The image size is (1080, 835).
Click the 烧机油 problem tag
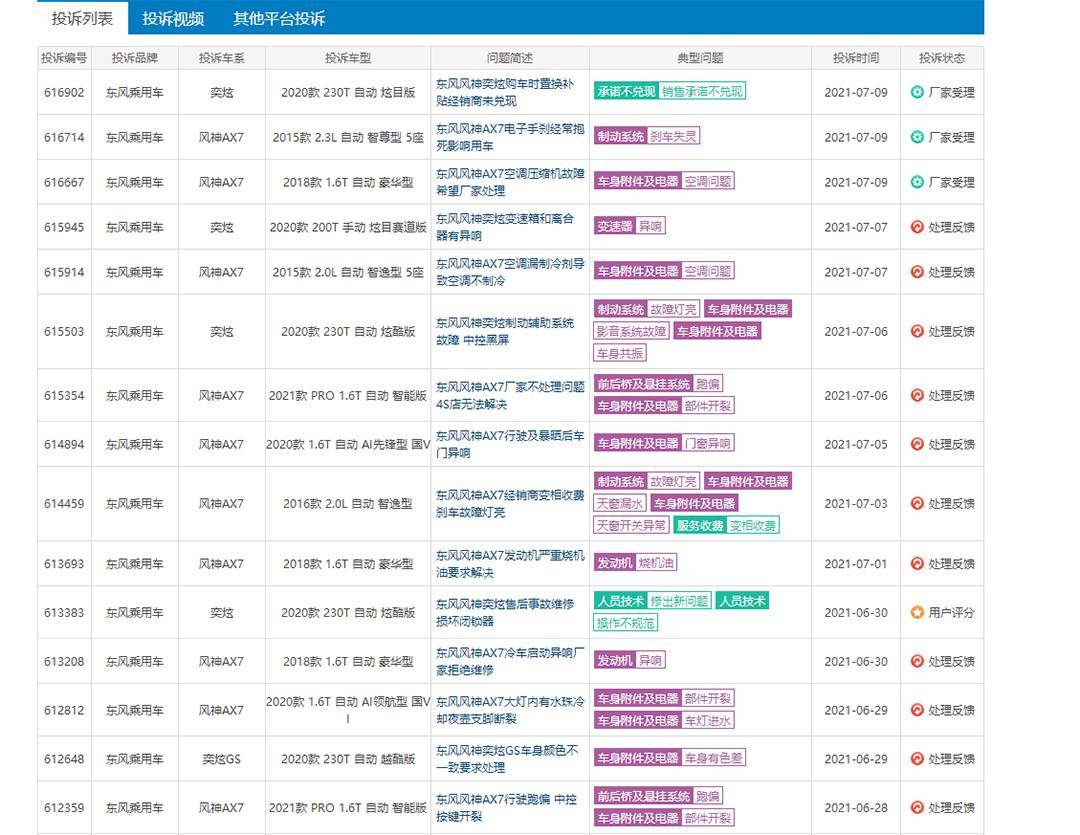656,563
